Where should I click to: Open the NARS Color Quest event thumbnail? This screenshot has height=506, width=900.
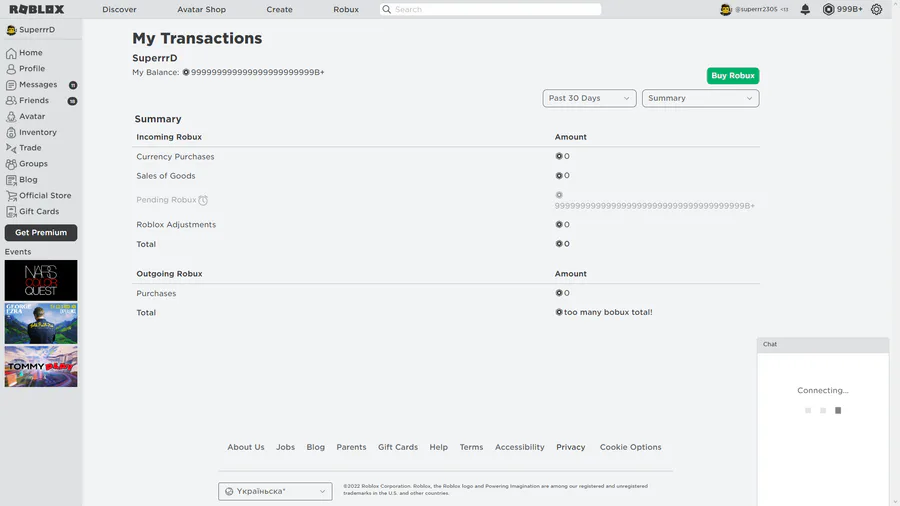(41, 280)
